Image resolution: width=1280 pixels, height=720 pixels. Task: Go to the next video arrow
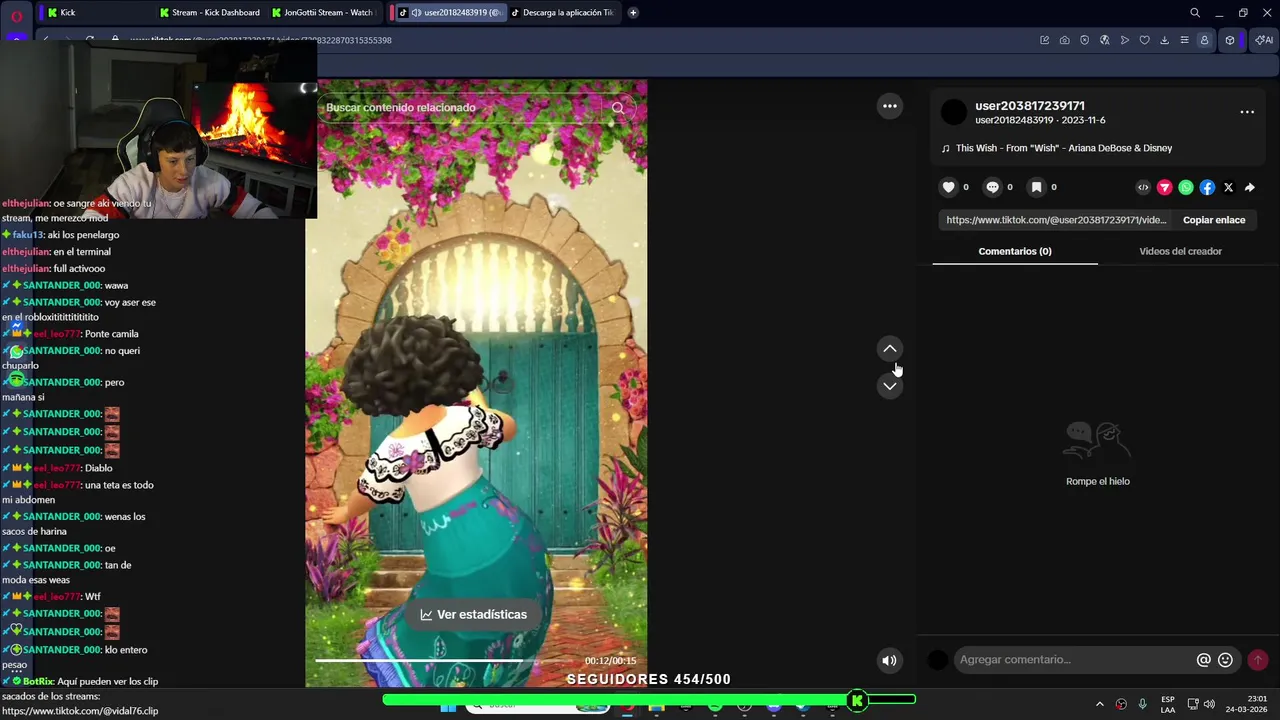click(889, 386)
